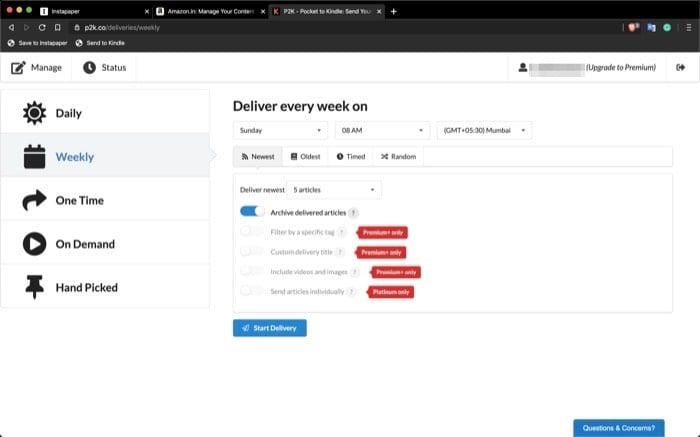Toggle Filter by a specific tag
Screen dimensions: 700x437
click(252, 231)
